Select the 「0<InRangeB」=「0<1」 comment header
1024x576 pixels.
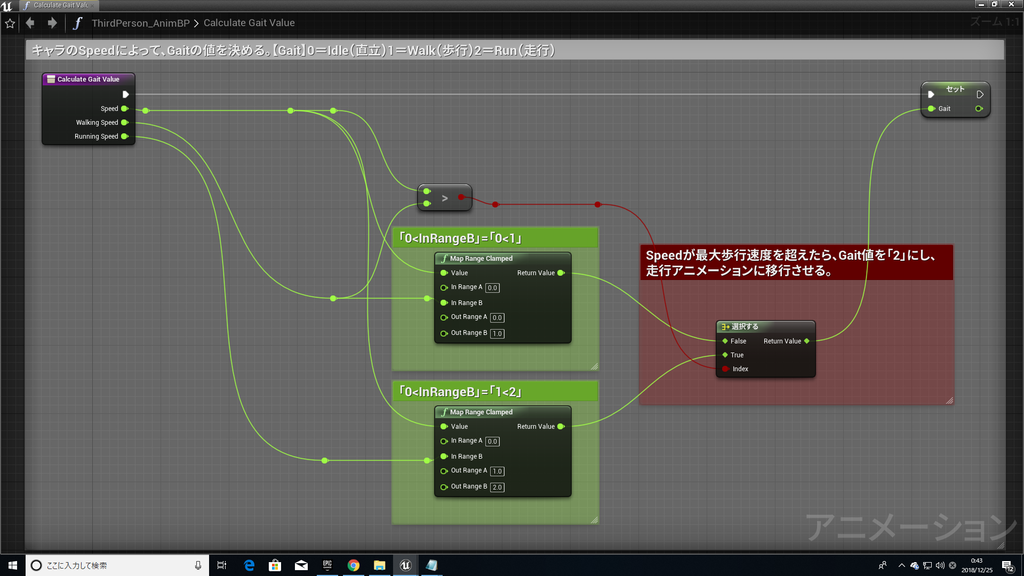495,238
